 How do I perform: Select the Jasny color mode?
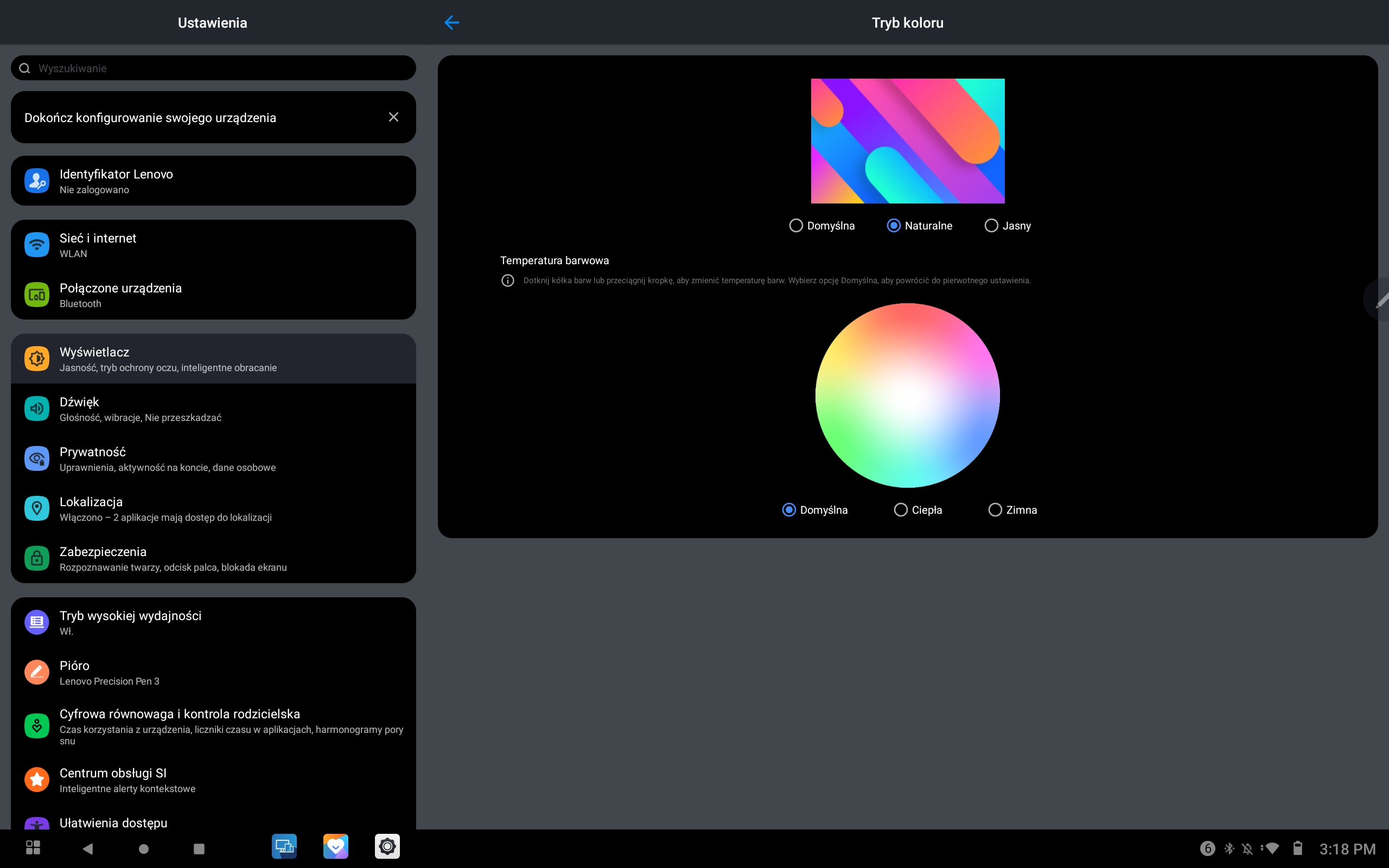point(991,226)
